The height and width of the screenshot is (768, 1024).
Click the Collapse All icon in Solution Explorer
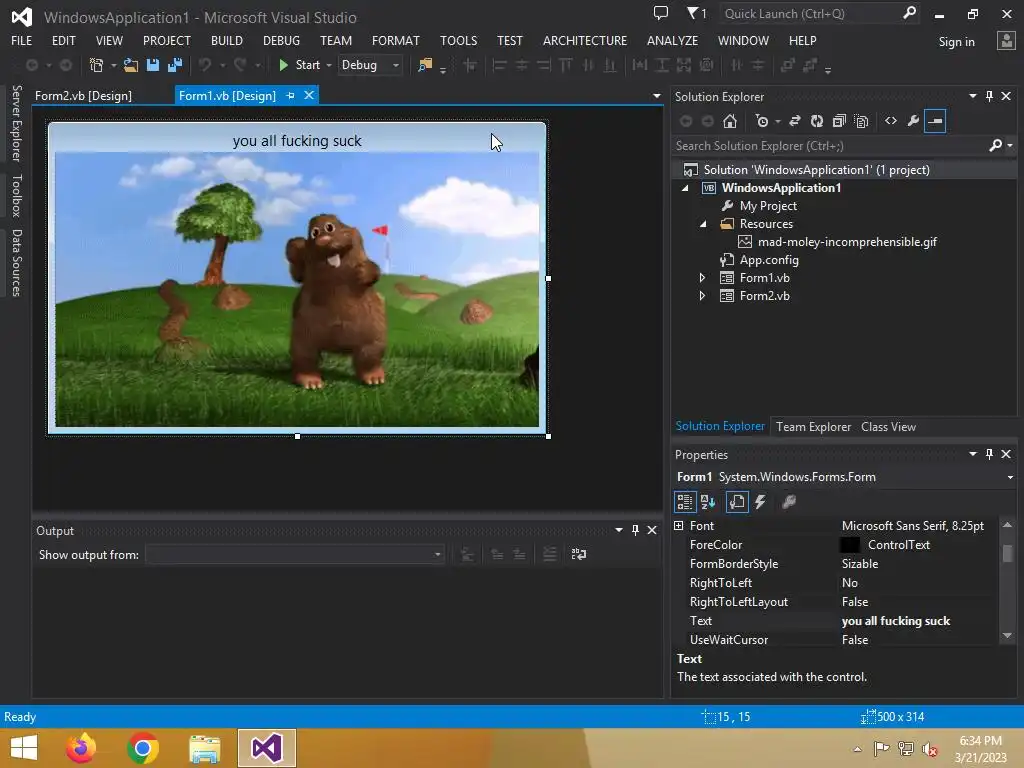click(x=839, y=121)
